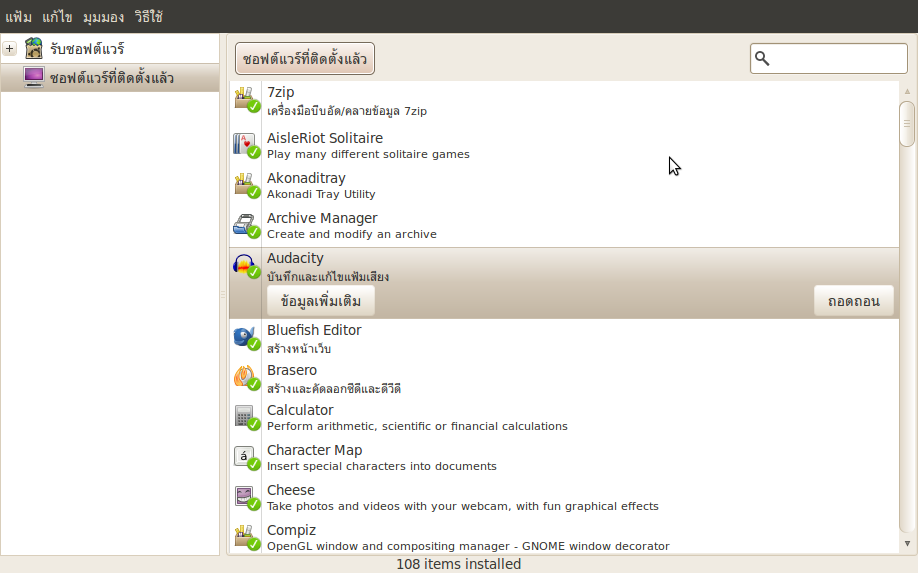Click Bluefish description สร้างหน้าเว็บ

tap(299, 348)
